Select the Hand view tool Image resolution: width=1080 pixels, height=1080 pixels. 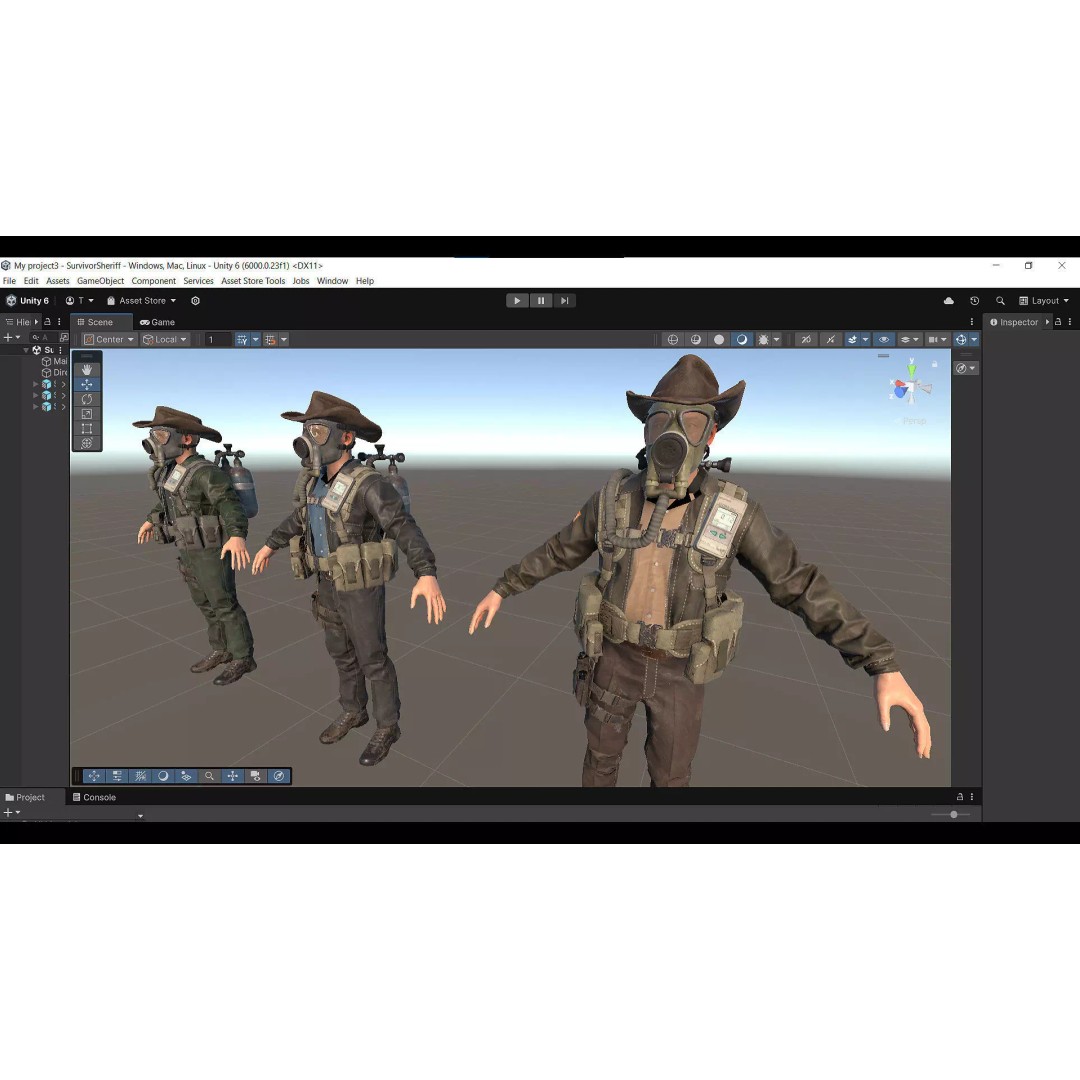point(87,370)
